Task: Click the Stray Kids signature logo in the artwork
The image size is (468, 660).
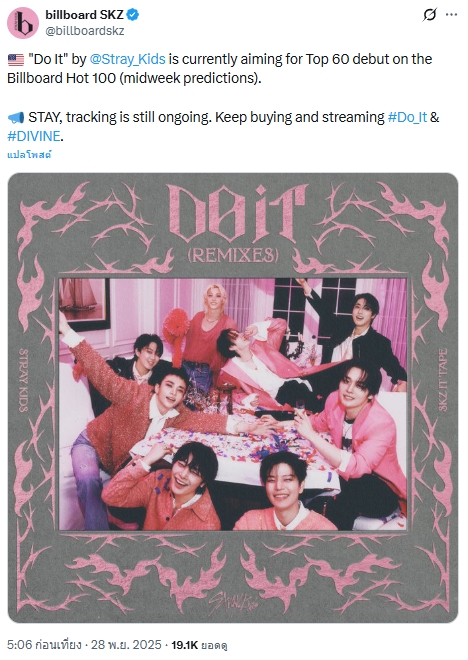Action: pyautogui.click(x=233, y=603)
